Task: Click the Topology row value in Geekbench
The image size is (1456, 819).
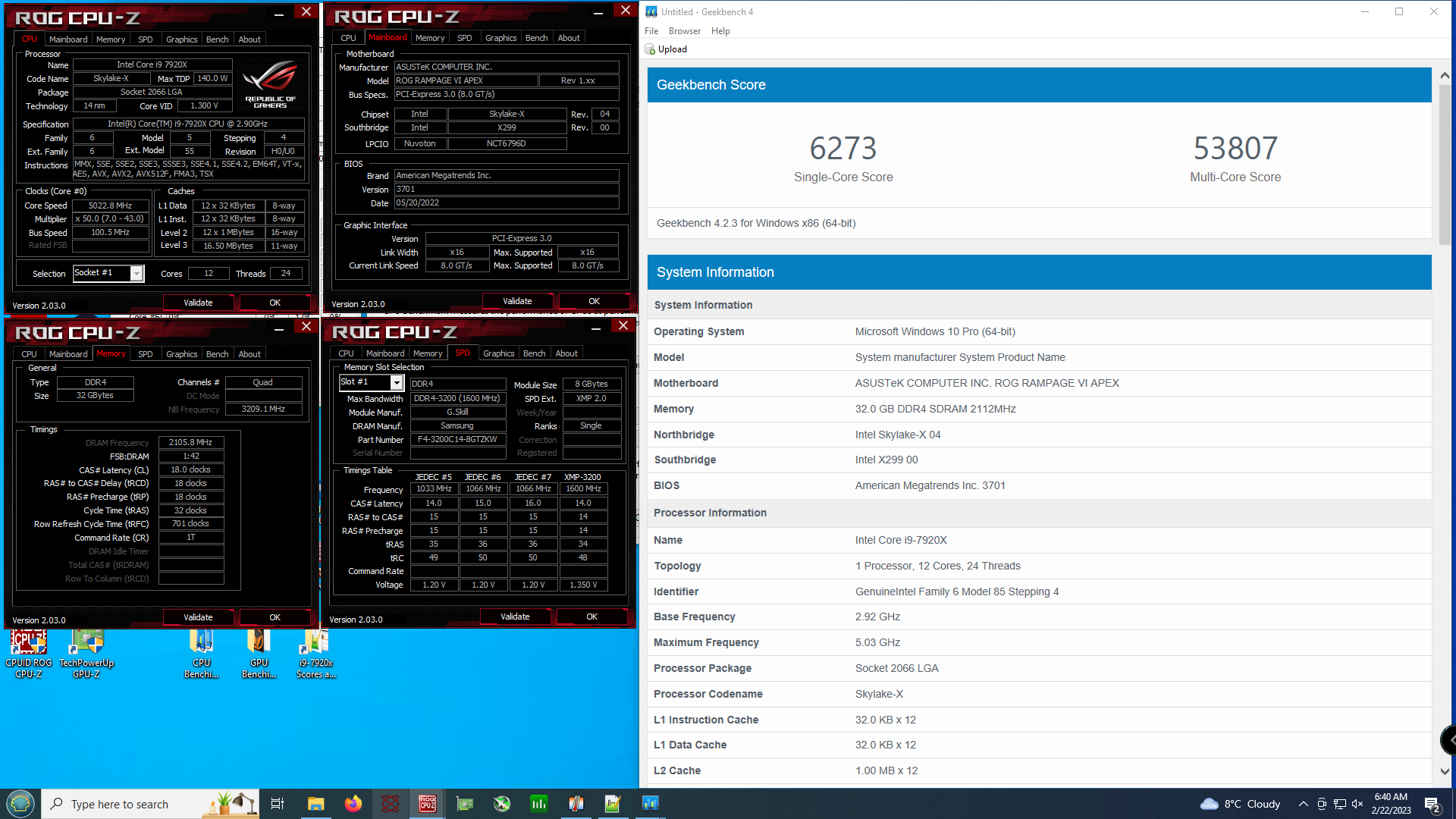Action: 938,566
